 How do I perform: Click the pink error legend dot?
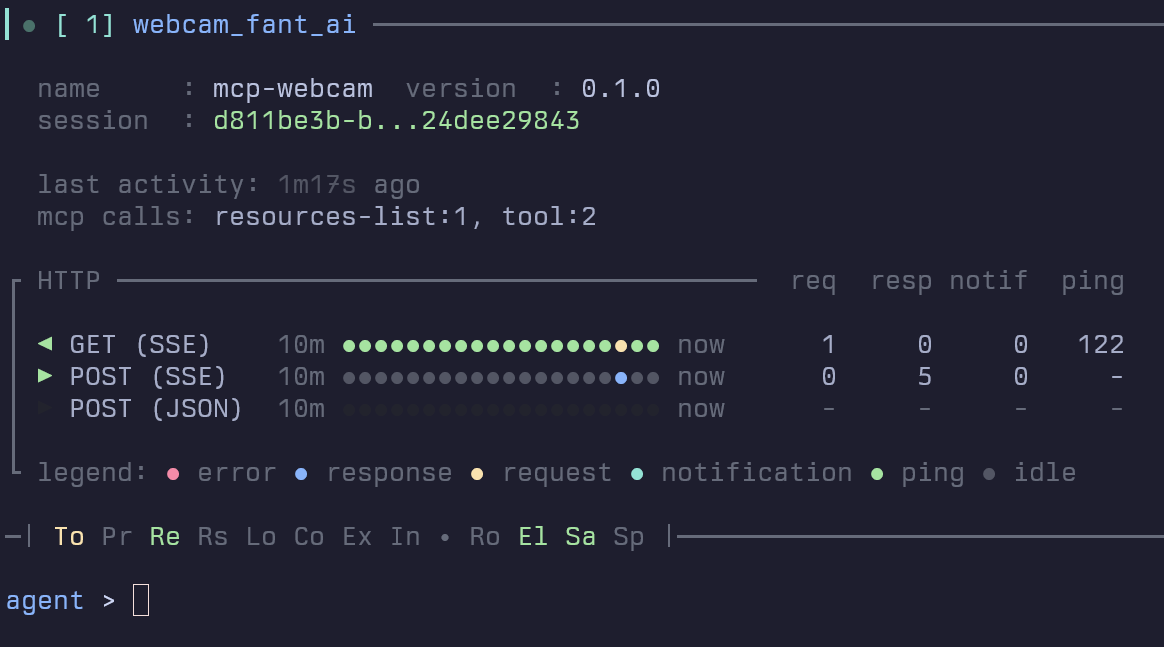(173, 473)
